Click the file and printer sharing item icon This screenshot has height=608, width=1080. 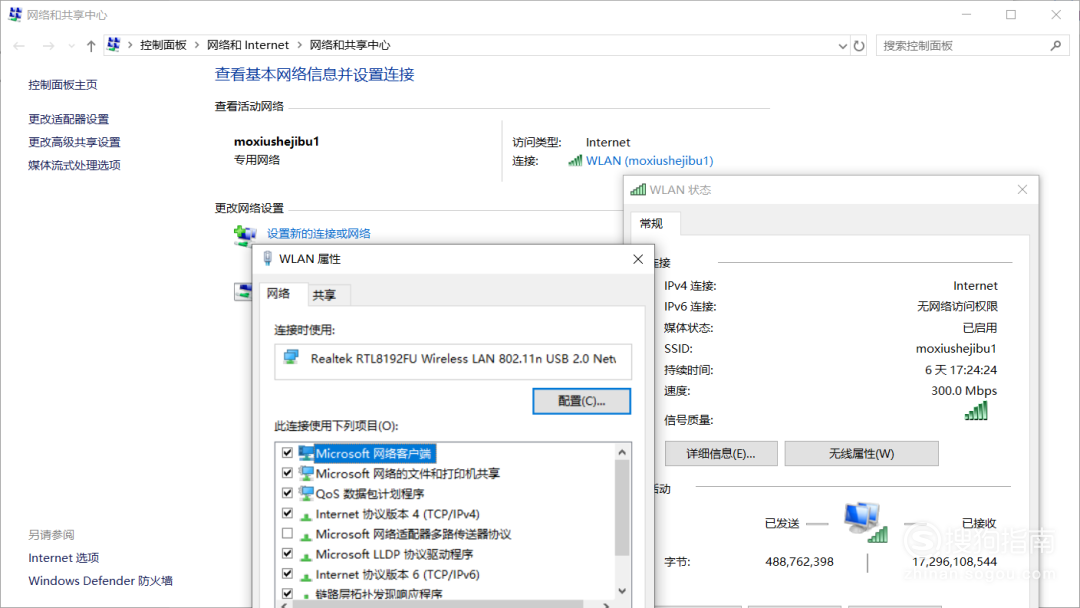pos(306,473)
